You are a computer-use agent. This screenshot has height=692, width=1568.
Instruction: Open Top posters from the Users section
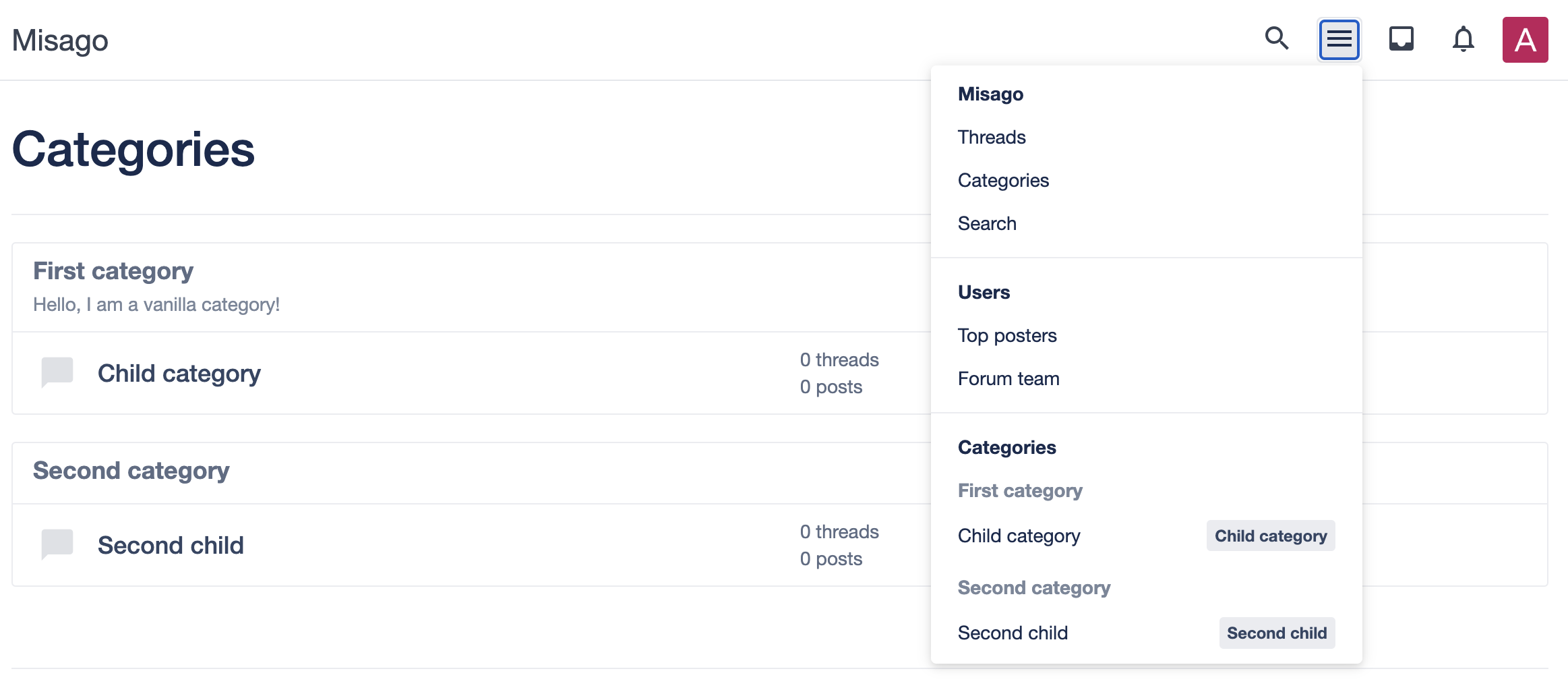(1007, 336)
